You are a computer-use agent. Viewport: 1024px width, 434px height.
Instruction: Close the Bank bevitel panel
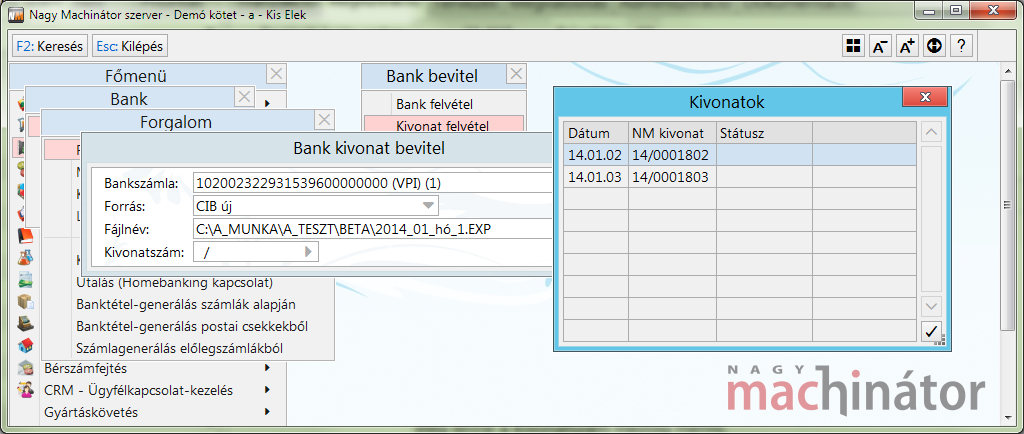click(x=516, y=74)
